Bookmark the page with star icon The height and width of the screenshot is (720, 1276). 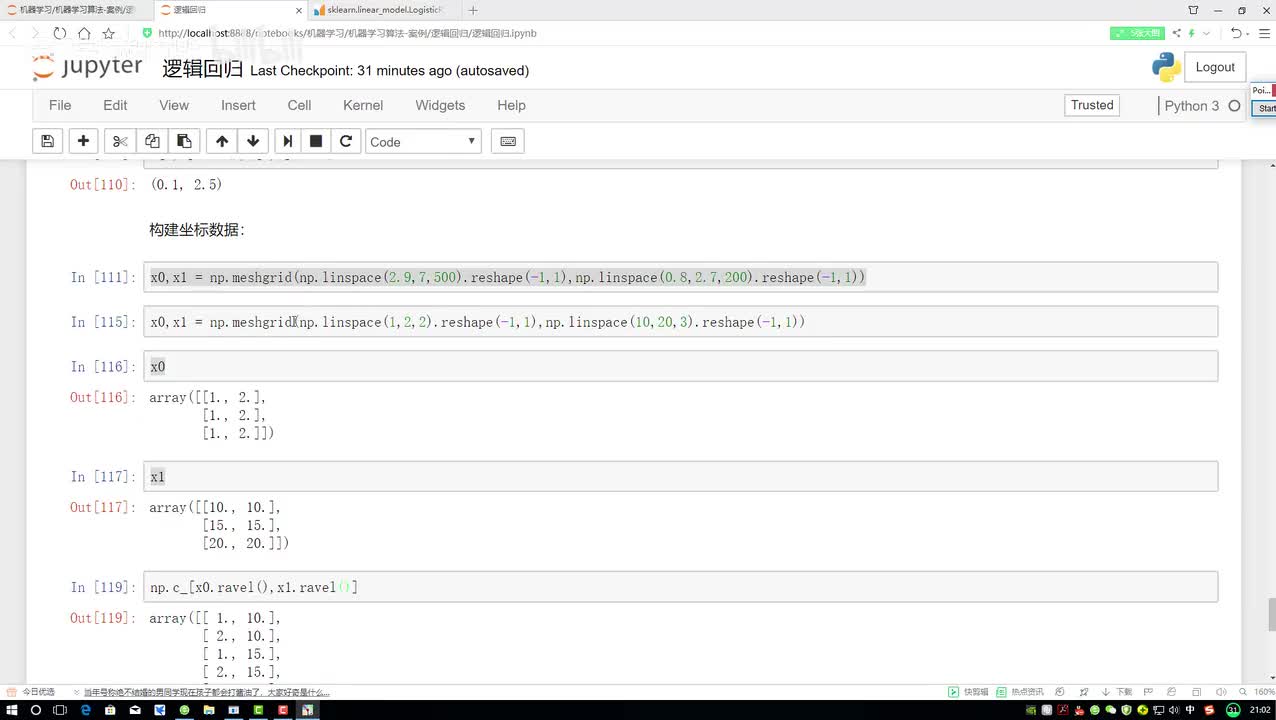(x=108, y=33)
